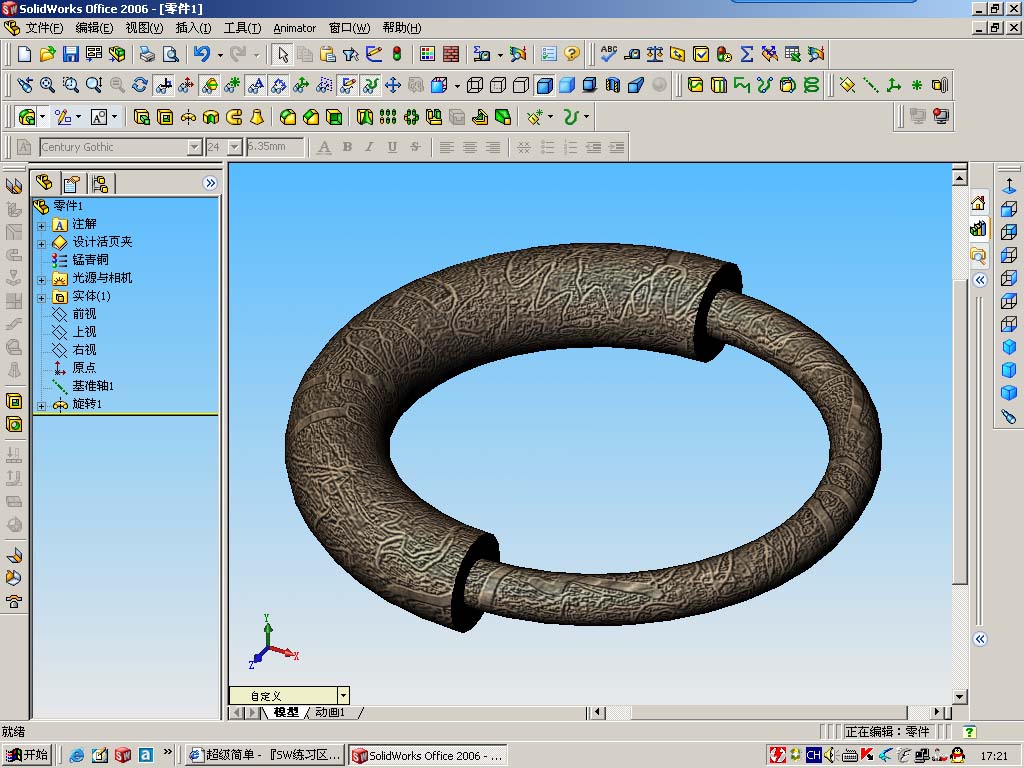
Task: Create a new document
Action: 25,54
